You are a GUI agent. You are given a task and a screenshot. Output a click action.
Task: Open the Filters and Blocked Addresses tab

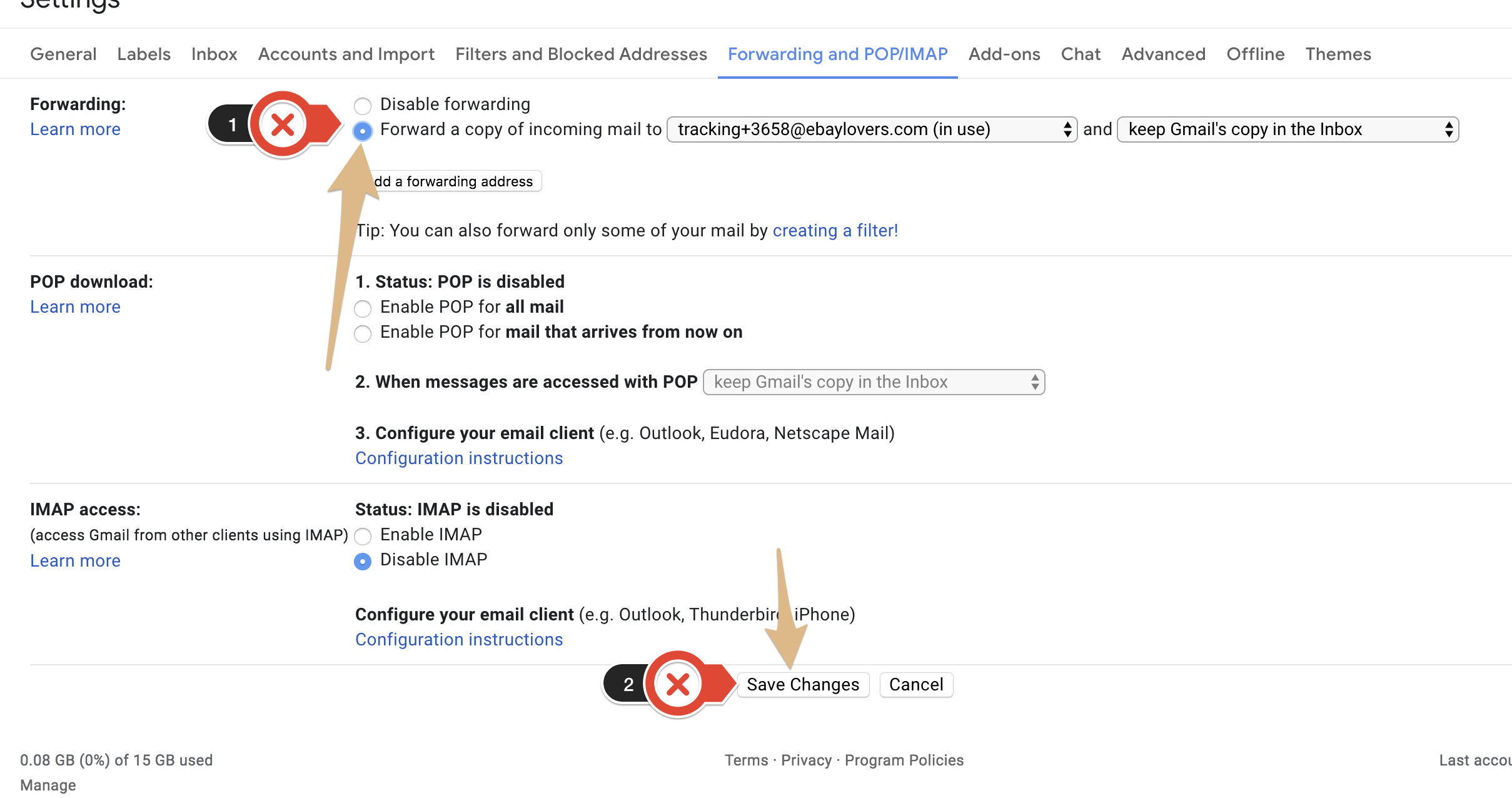click(x=580, y=54)
